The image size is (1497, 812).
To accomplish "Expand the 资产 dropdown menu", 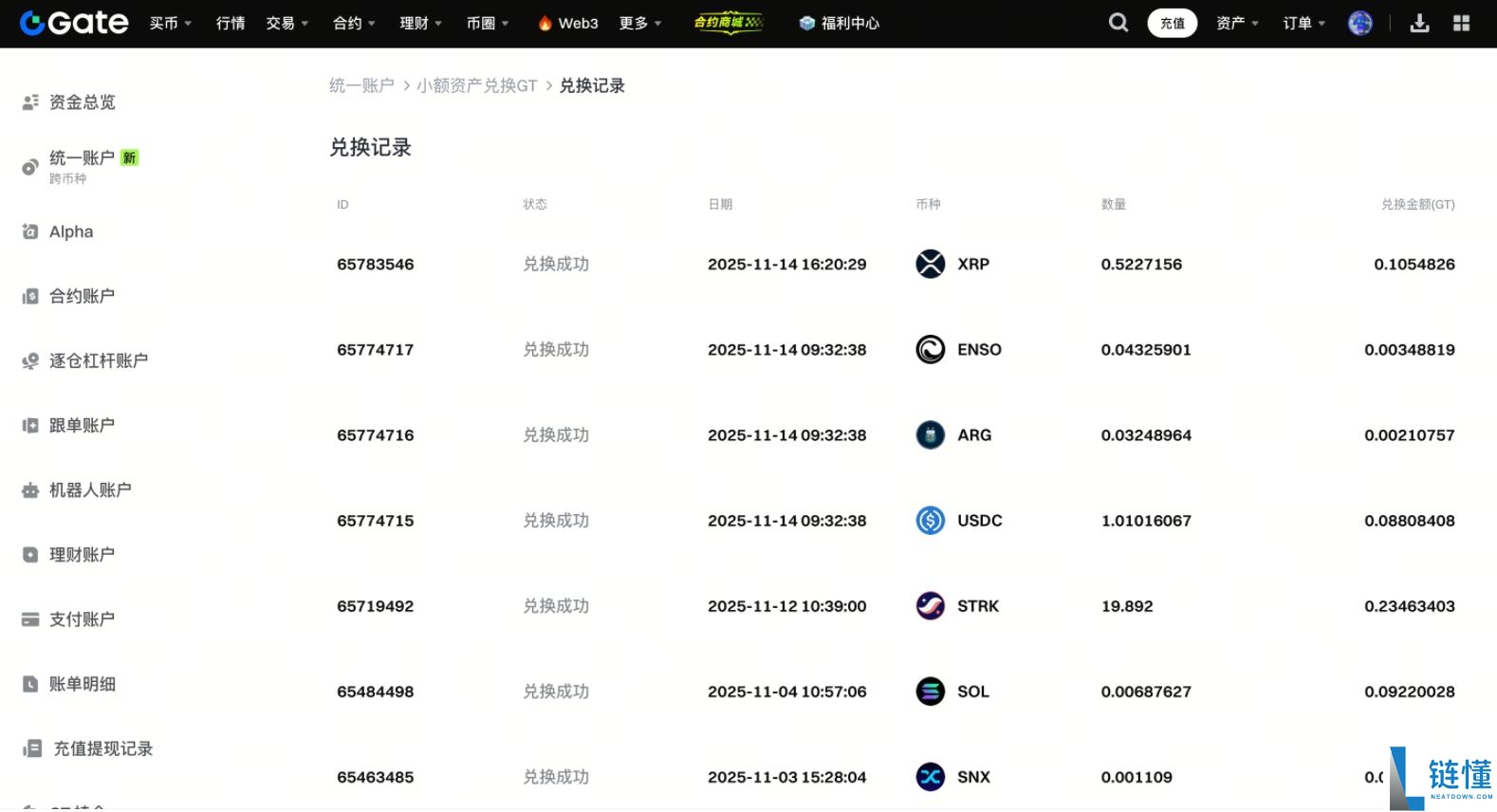I will (x=1238, y=23).
